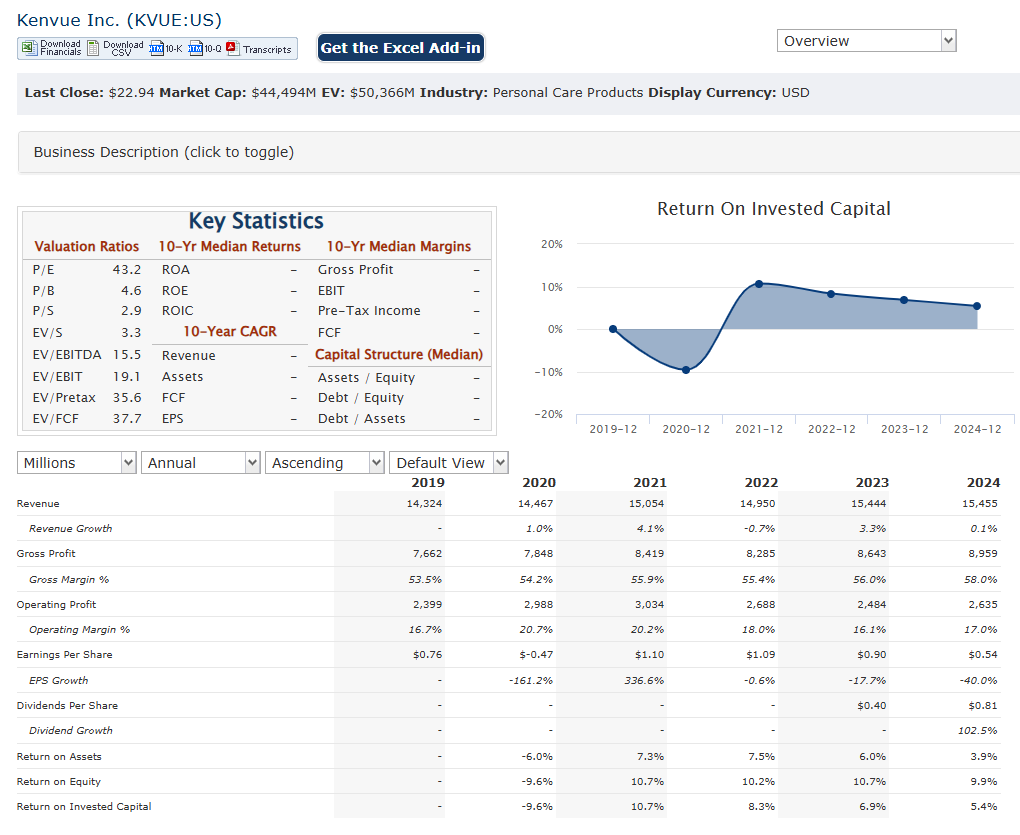Click the Dividends Per Share row label
Viewport: 1020px width, 835px height.
point(67,706)
